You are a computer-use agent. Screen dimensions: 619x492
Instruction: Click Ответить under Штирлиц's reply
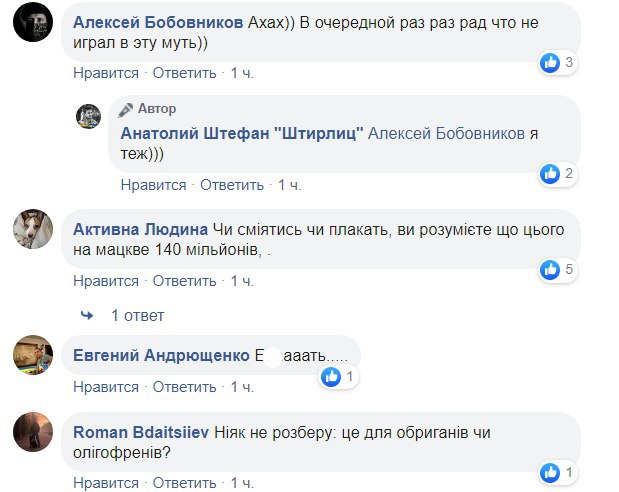tap(232, 185)
